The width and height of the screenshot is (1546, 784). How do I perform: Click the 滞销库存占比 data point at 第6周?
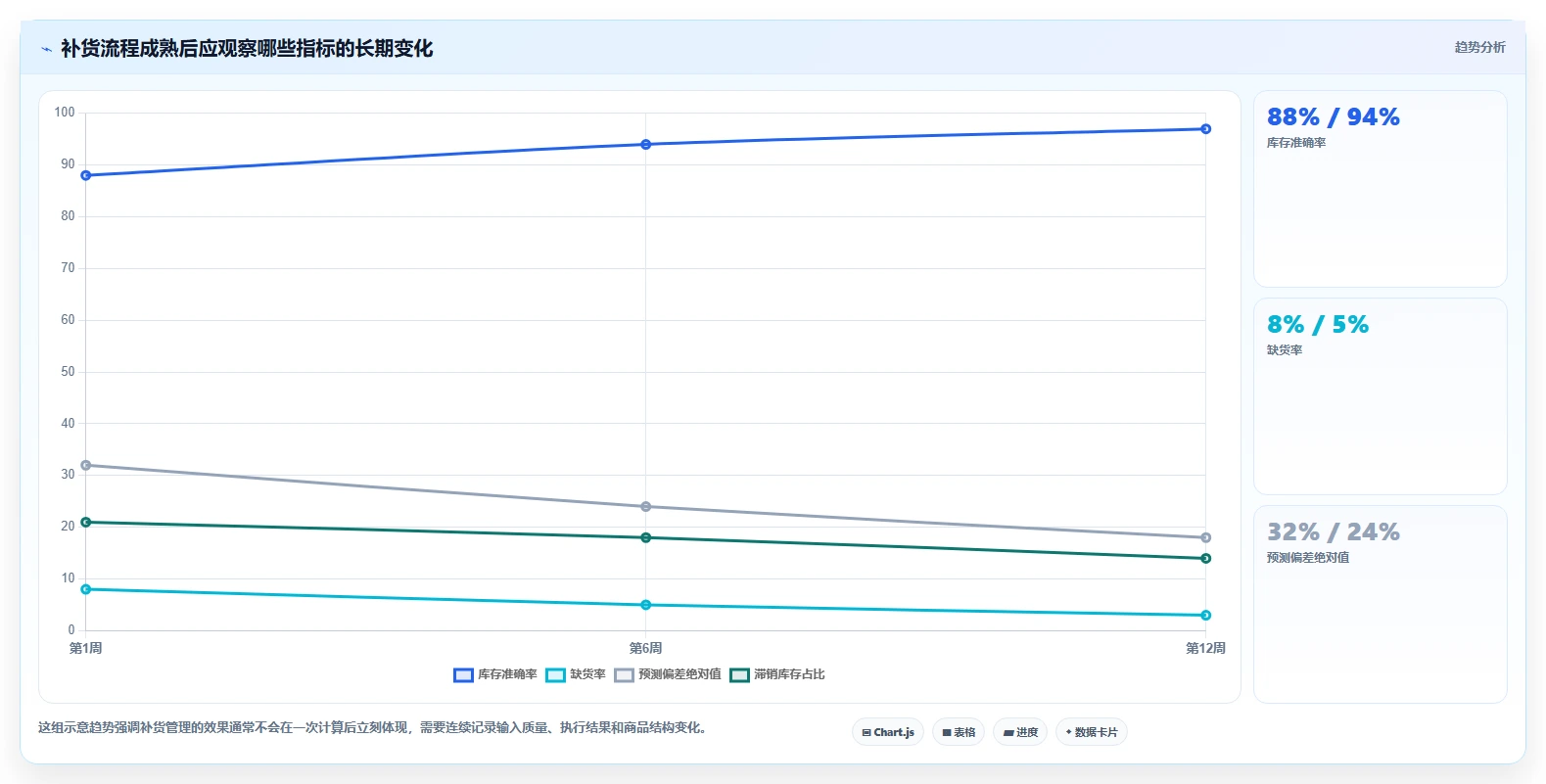tap(646, 537)
